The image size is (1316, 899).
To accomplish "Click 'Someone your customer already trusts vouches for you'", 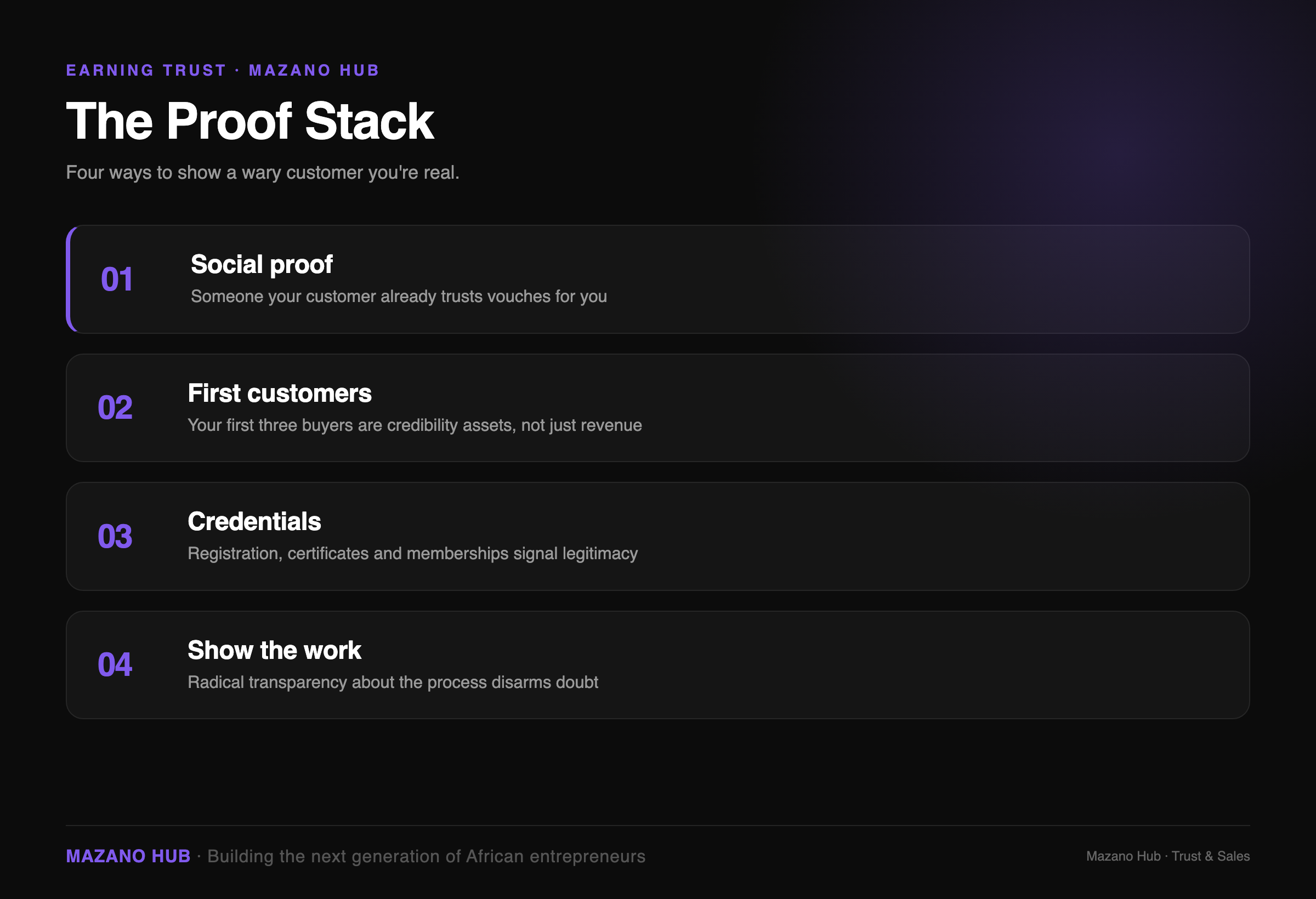I will tap(399, 296).
